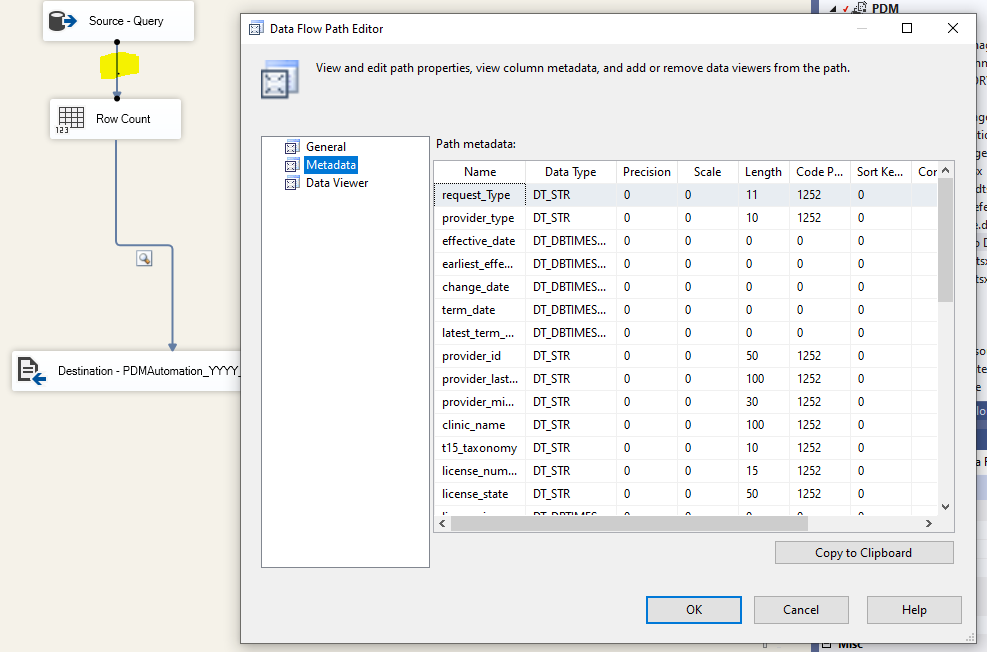The image size is (987, 652).
Task: Click the Help button
Action: pos(914,610)
